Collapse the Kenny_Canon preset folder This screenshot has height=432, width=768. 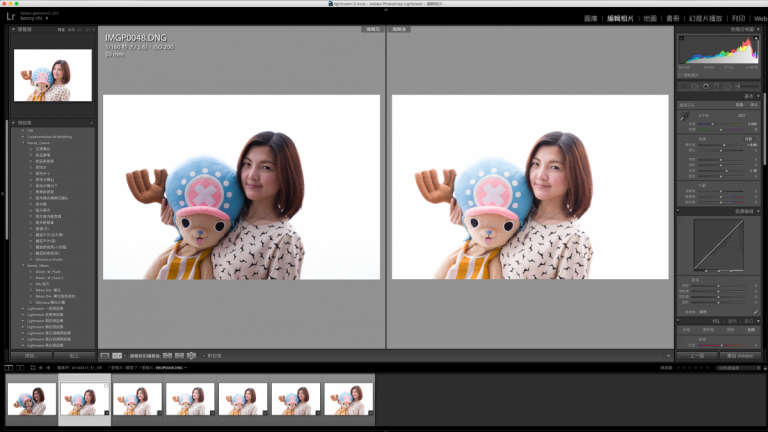pyautogui.click(x=22, y=142)
